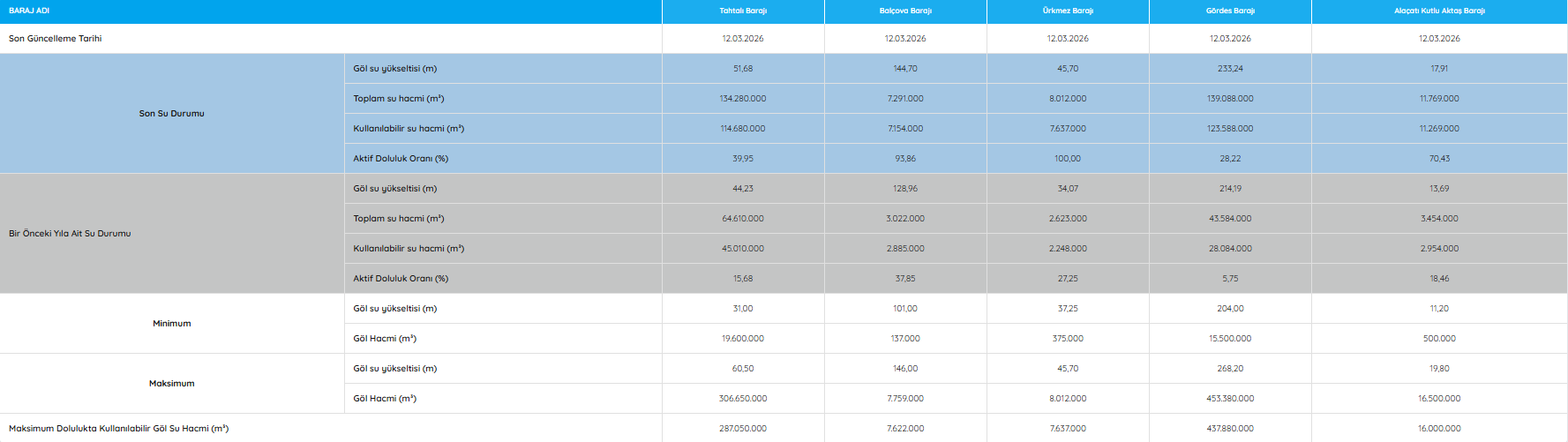The image size is (1568, 442).
Task: Click the Maksimum section label
Action: click(171, 384)
